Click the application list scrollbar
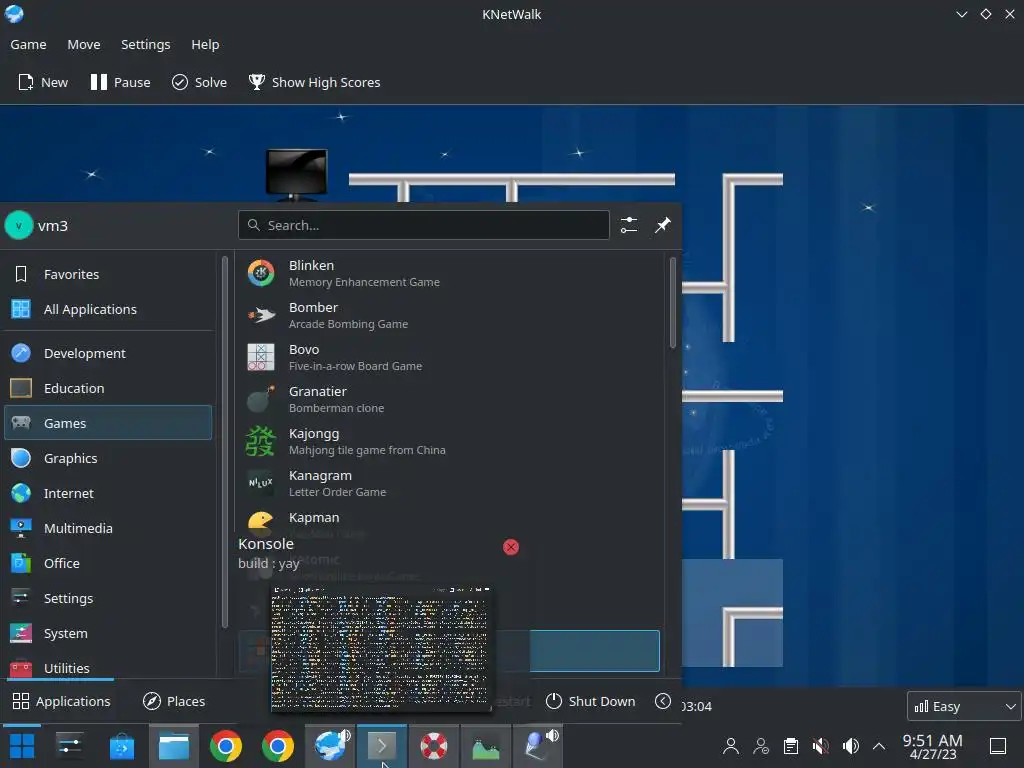Screen dimensions: 1024x768 click(673, 302)
